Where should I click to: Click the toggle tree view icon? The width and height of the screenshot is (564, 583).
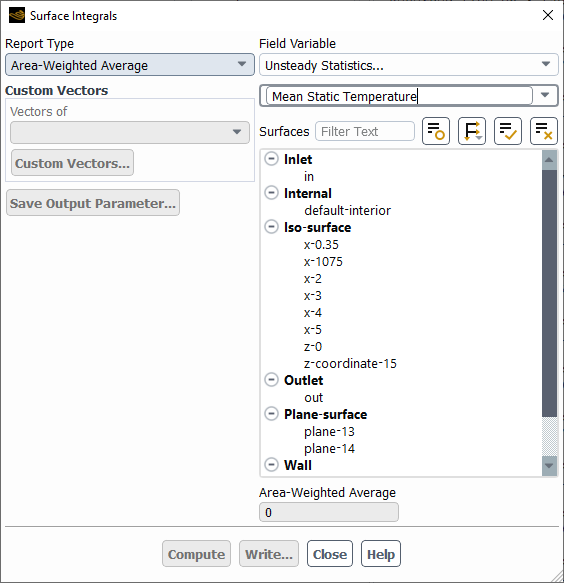(436, 131)
